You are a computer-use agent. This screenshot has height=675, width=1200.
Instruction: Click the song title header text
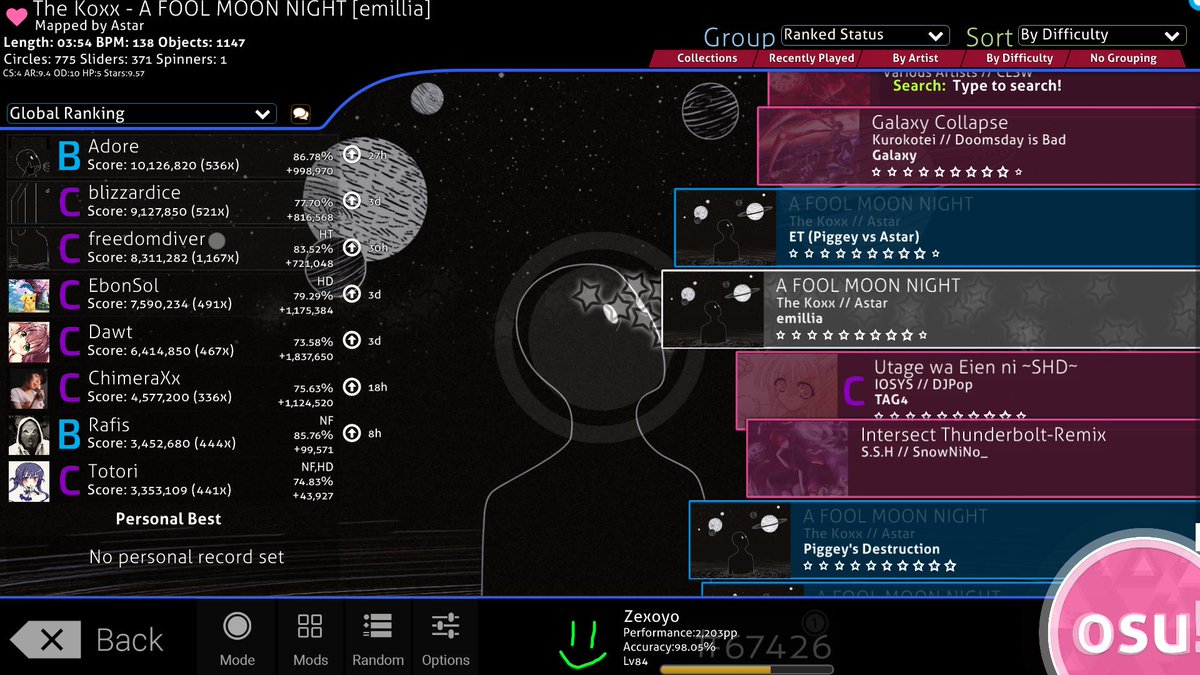click(232, 9)
